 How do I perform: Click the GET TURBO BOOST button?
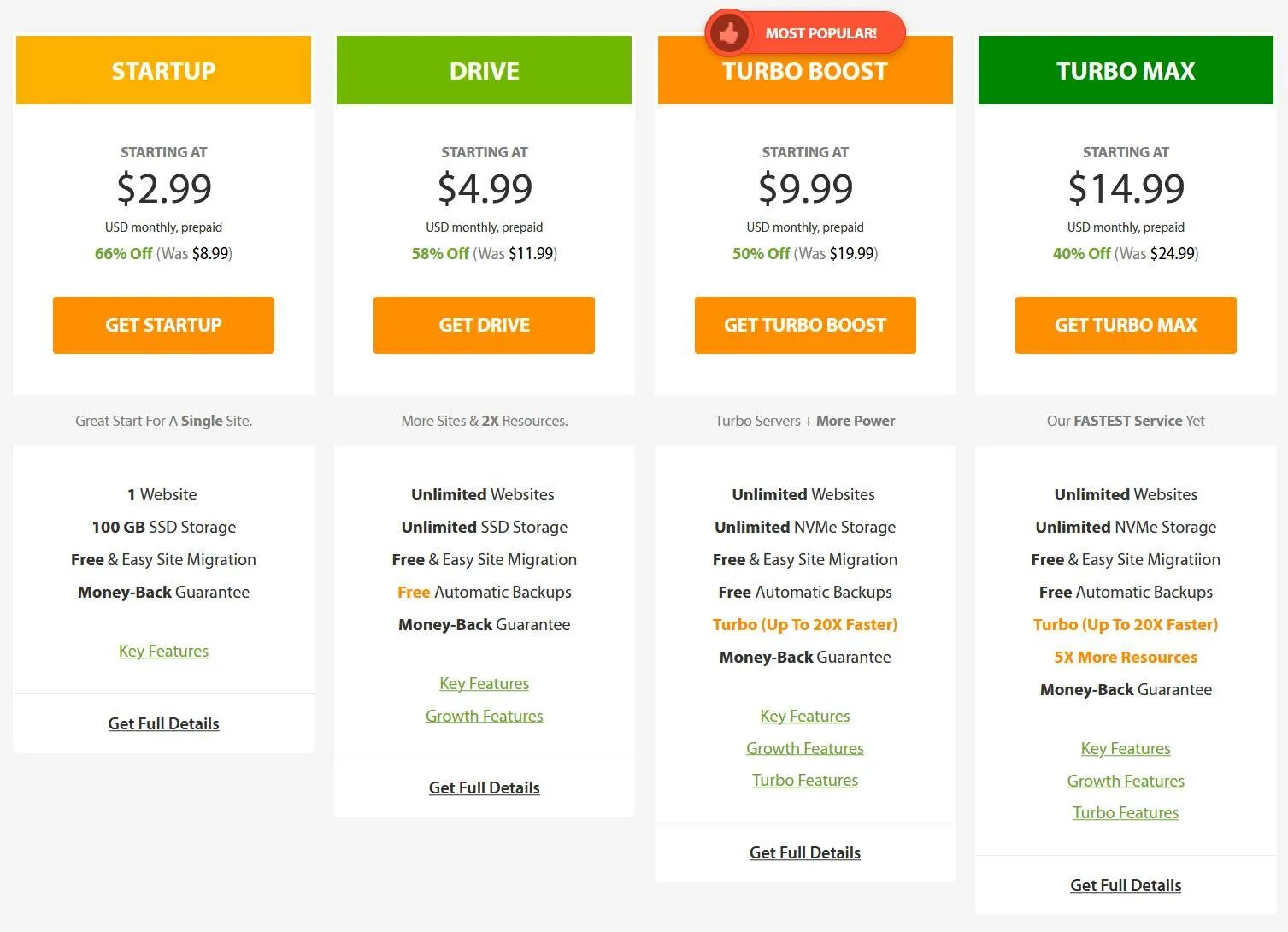pyautogui.click(x=804, y=325)
